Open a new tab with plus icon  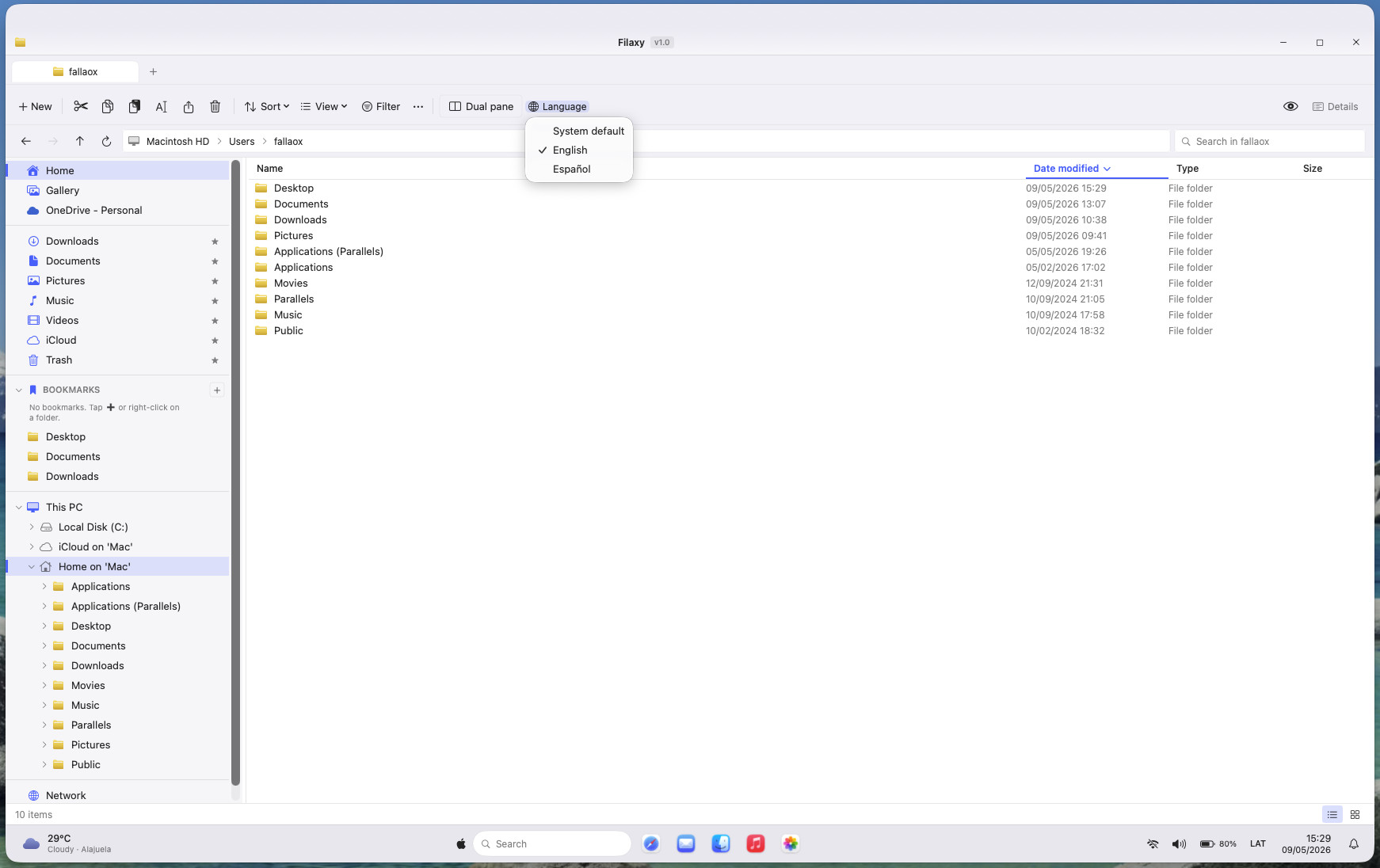click(153, 71)
